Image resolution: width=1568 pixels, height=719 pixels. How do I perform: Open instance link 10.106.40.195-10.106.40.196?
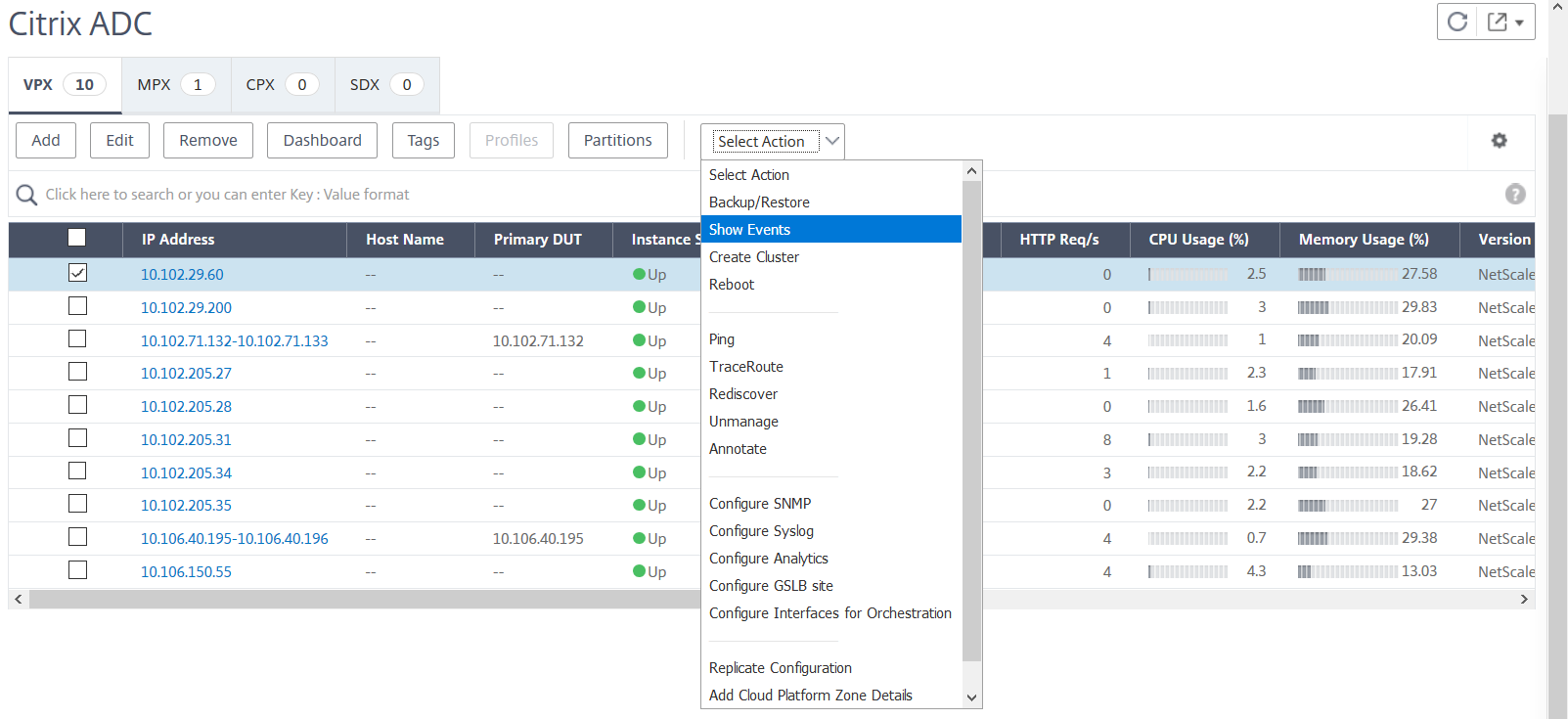pyautogui.click(x=235, y=538)
